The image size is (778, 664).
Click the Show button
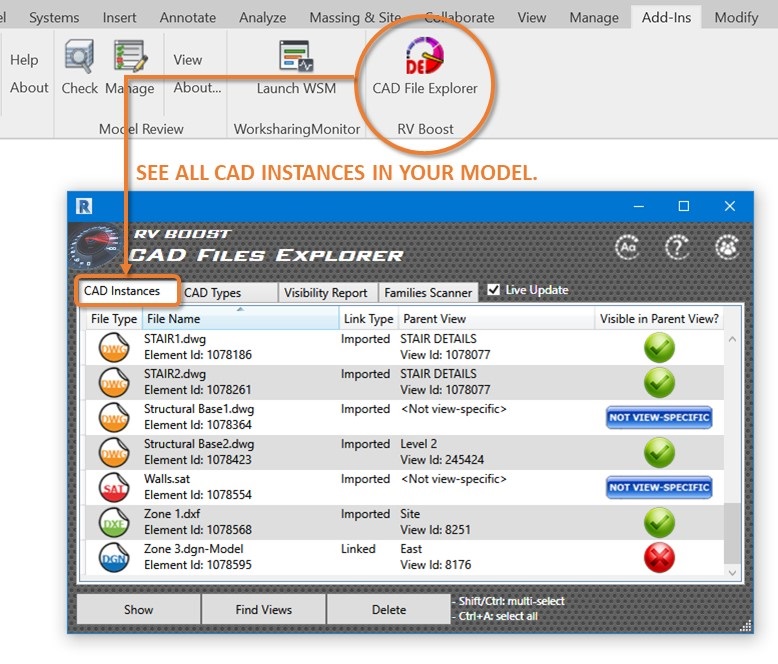(138, 609)
